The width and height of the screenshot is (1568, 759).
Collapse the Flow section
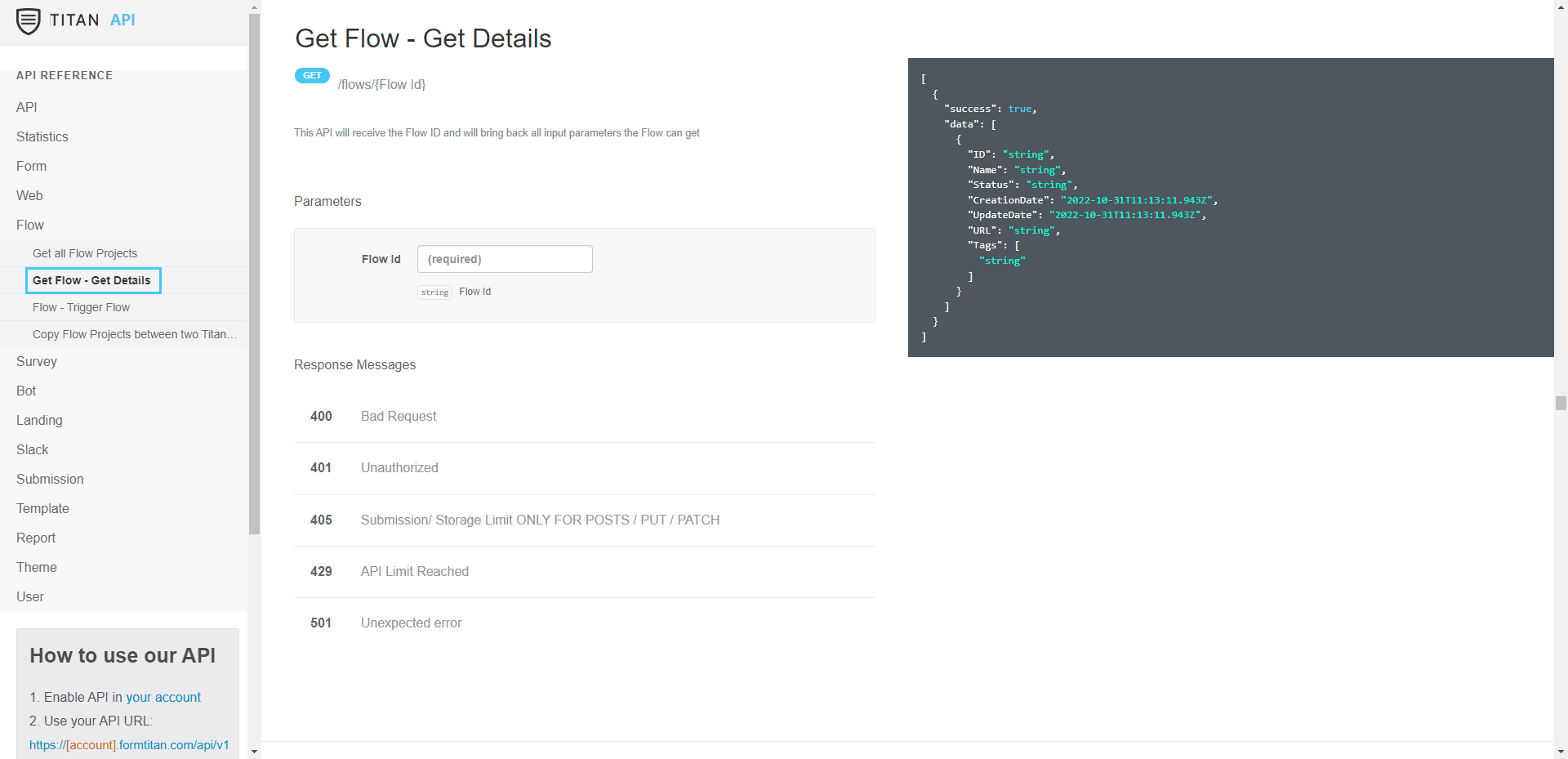30,225
